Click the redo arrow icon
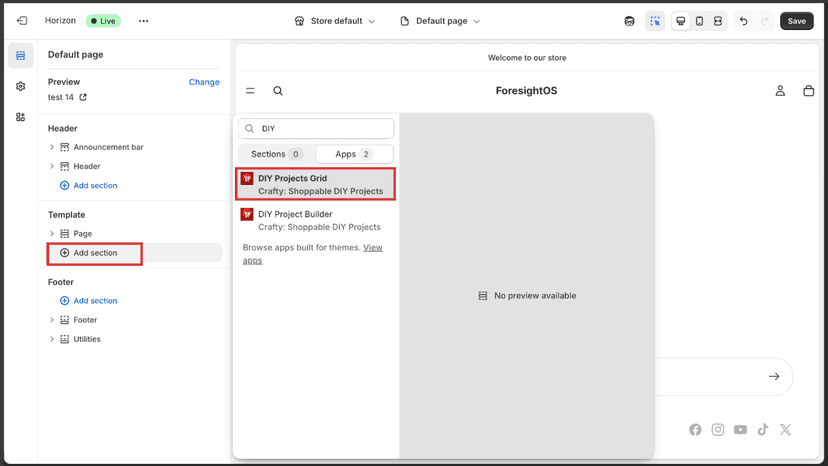The image size is (828, 466). coord(765,21)
